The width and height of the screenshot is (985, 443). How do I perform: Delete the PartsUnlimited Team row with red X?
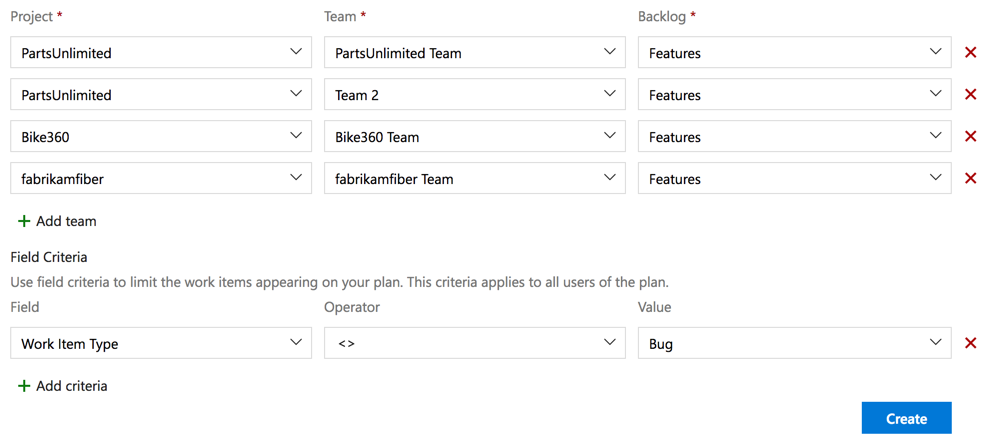pyautogui.click(x=970, y=53)
